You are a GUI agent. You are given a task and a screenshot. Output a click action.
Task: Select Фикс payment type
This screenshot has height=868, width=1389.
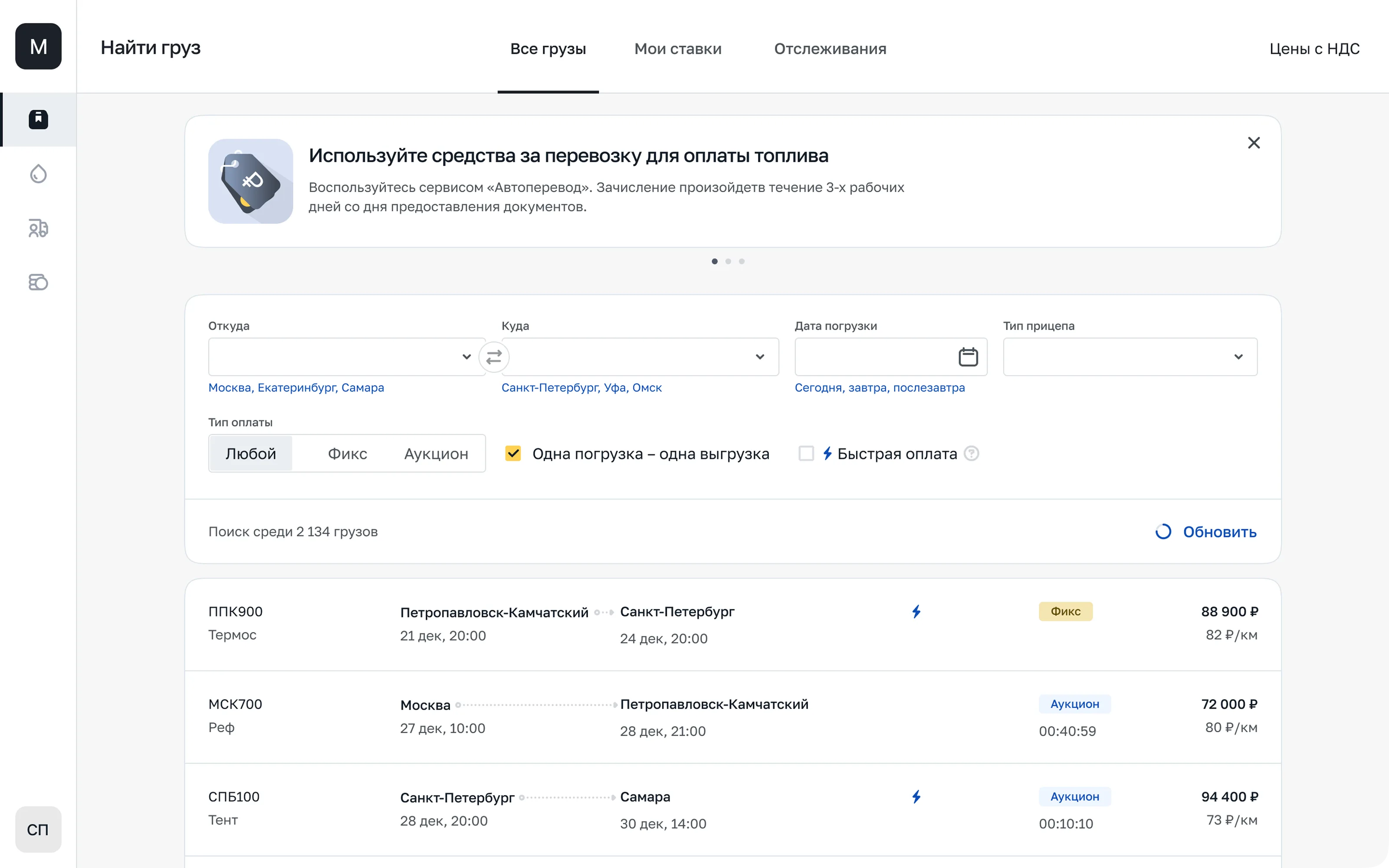348,453
